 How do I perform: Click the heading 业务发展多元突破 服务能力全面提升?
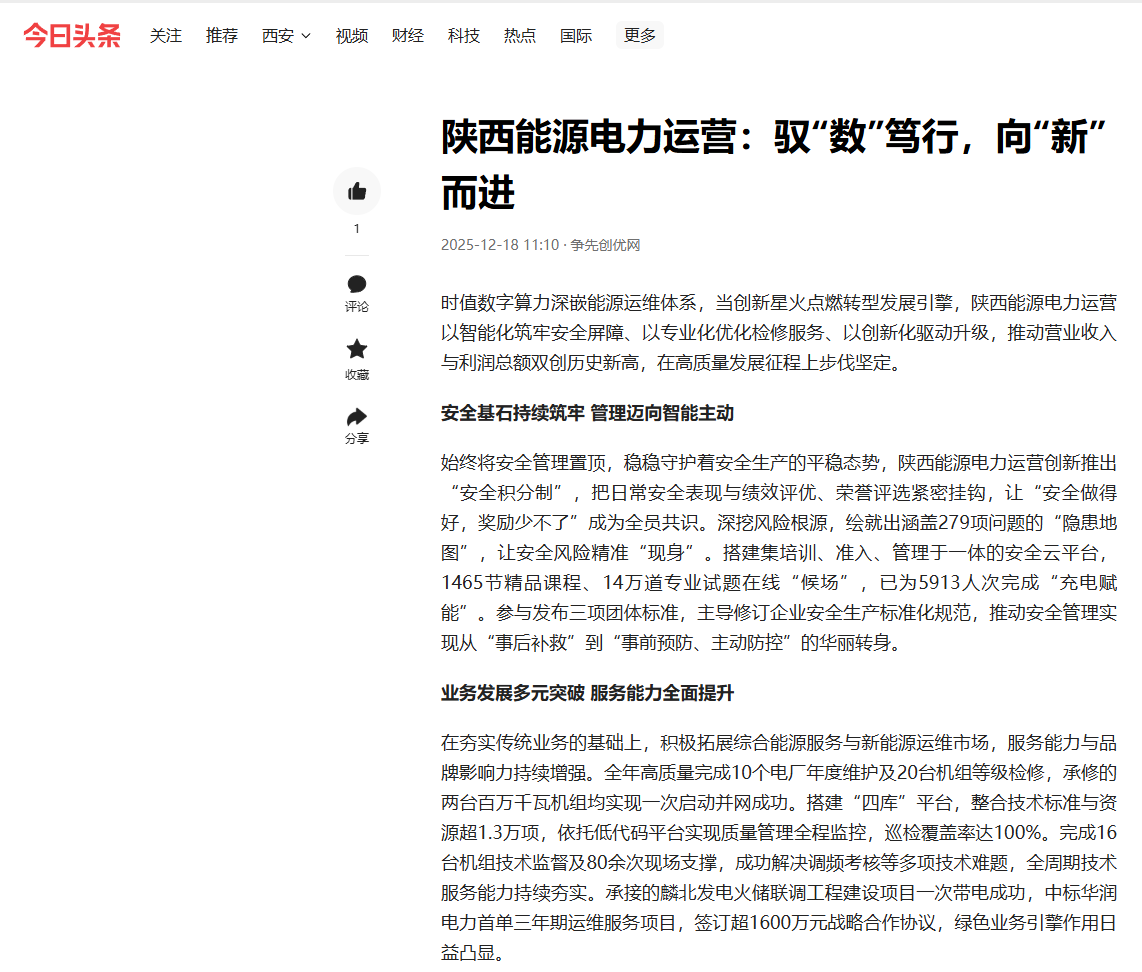(587, 693)
